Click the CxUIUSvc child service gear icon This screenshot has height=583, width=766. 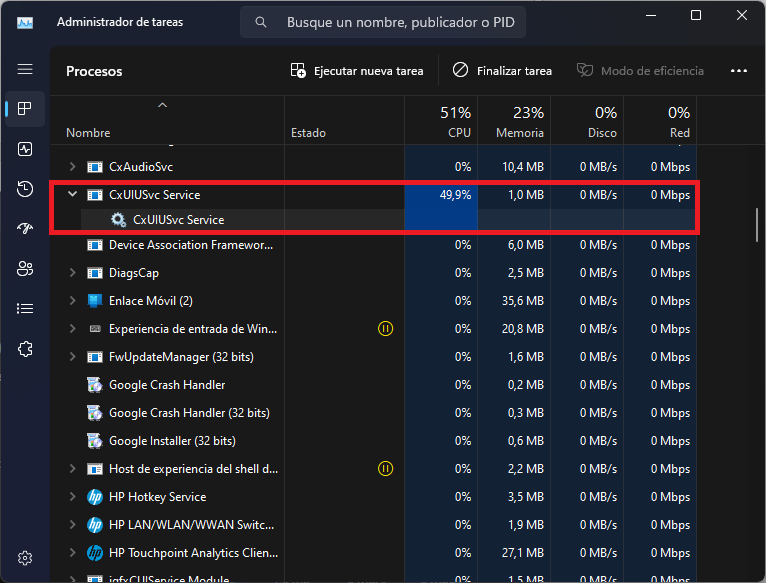click(x=118, y=220)
